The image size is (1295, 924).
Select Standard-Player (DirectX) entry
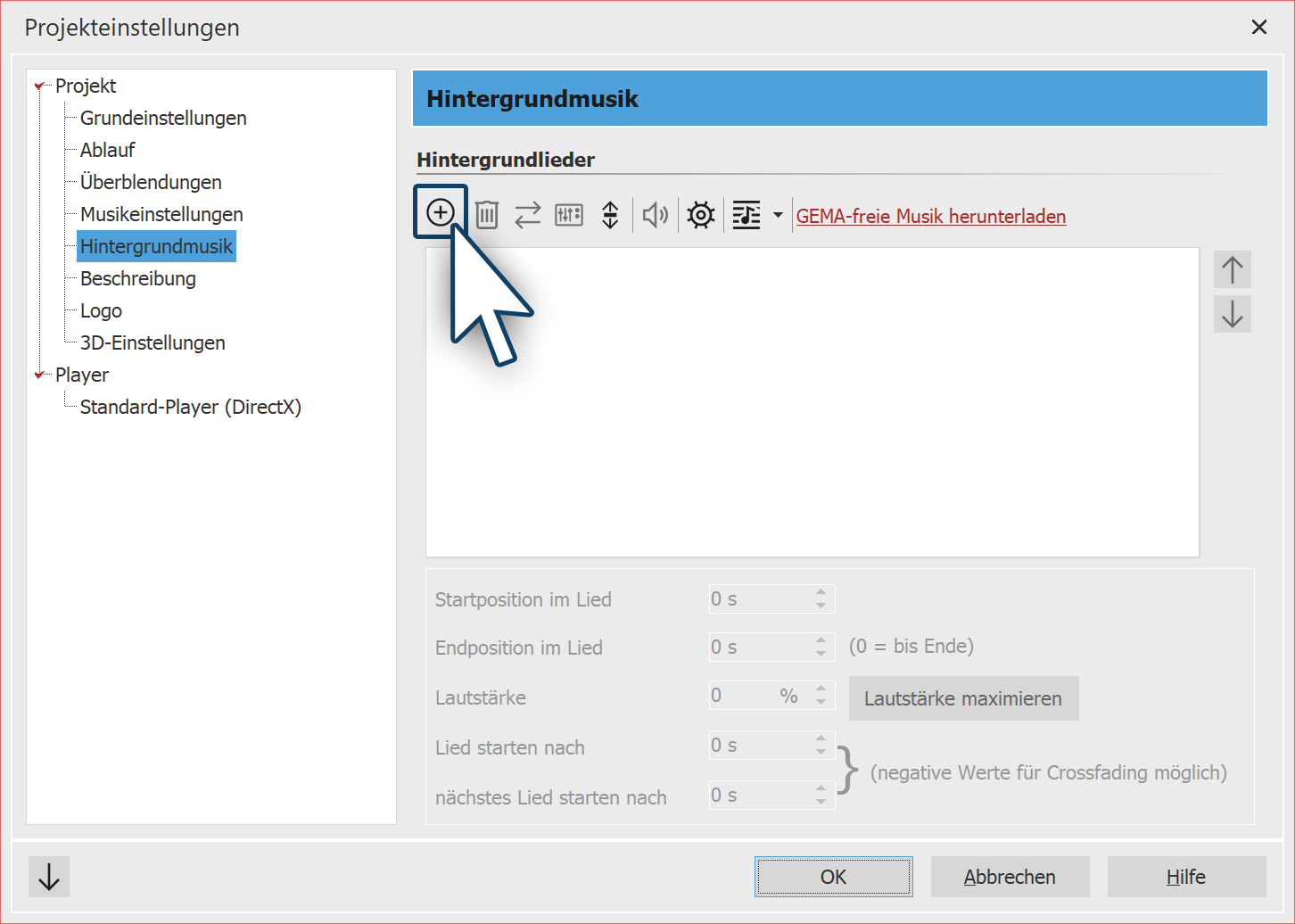pyautogui.click(x=191, y=408)
